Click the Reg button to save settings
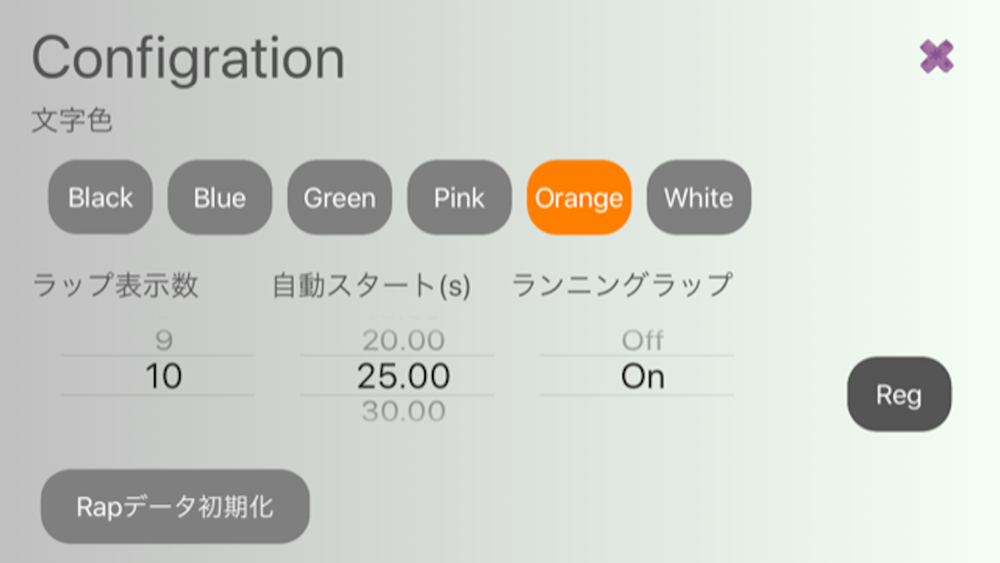 (899, 394)
